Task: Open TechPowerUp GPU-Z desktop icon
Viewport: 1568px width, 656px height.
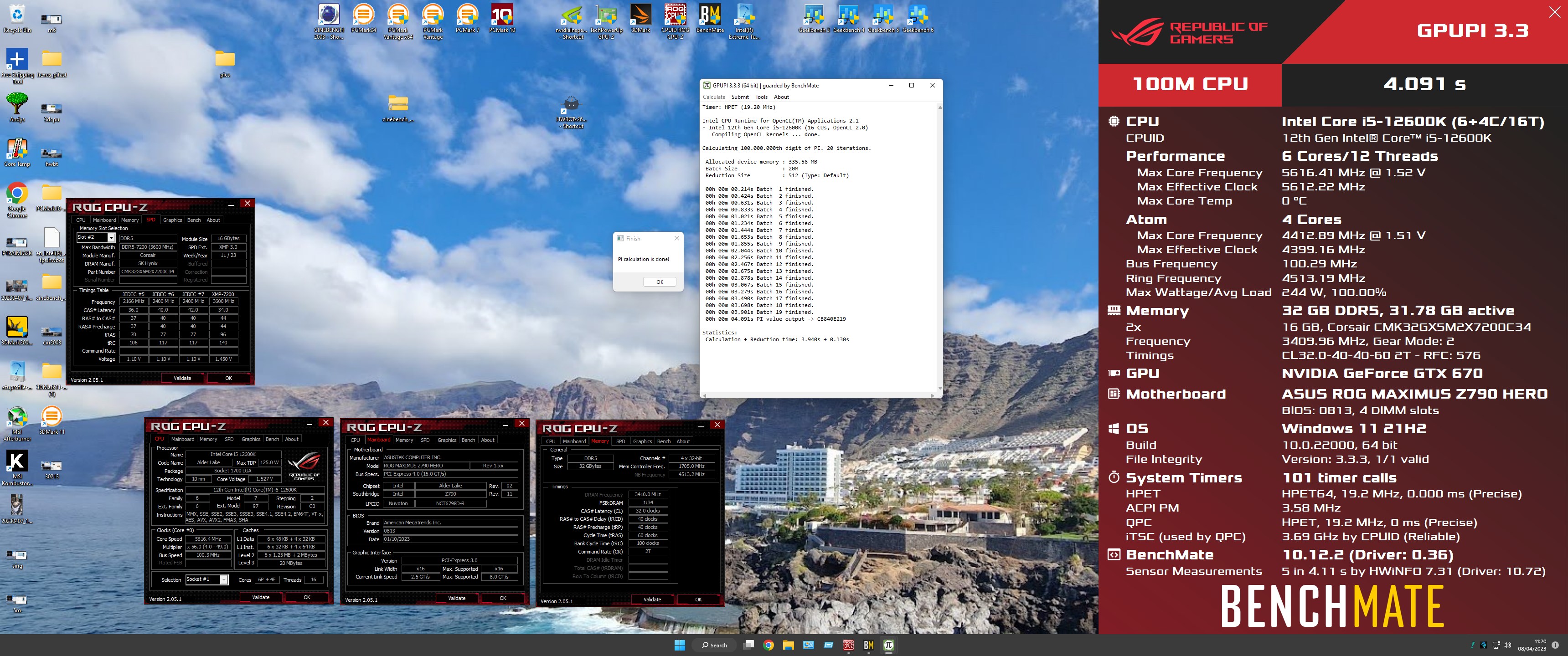Action: coord(606,21)
